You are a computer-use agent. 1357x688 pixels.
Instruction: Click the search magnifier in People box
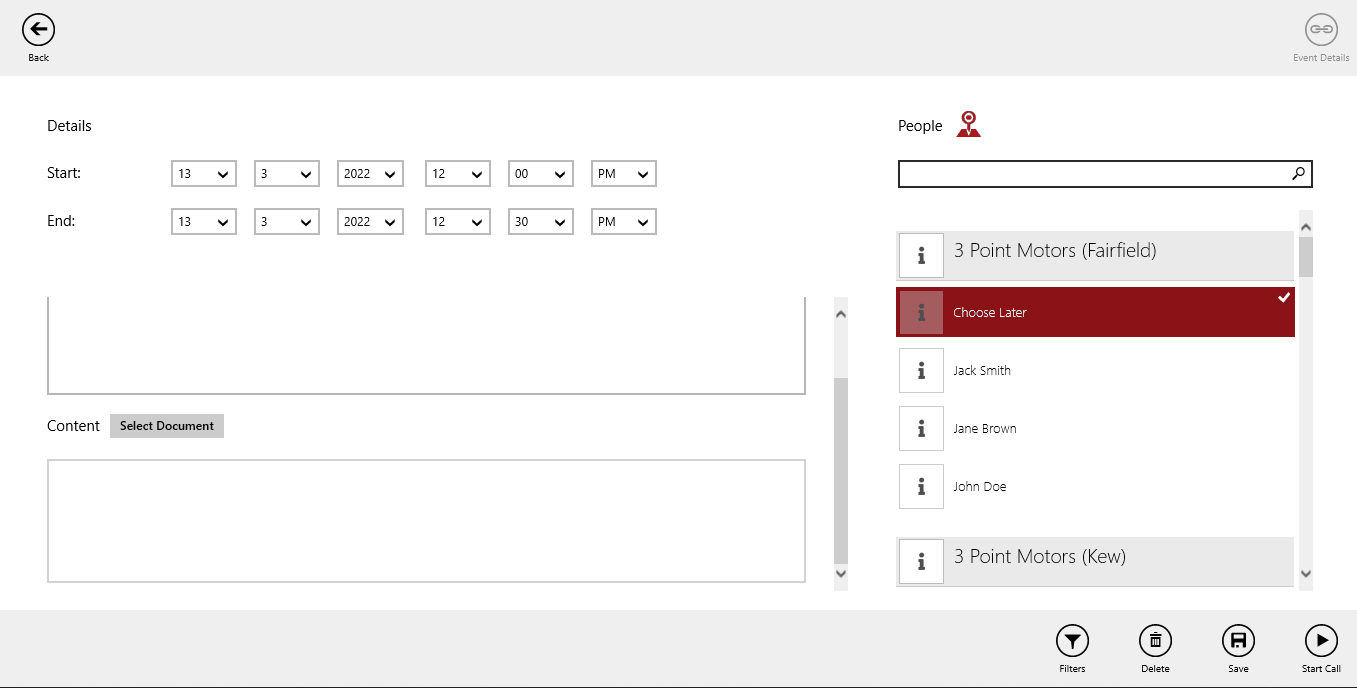point(1298,174)
